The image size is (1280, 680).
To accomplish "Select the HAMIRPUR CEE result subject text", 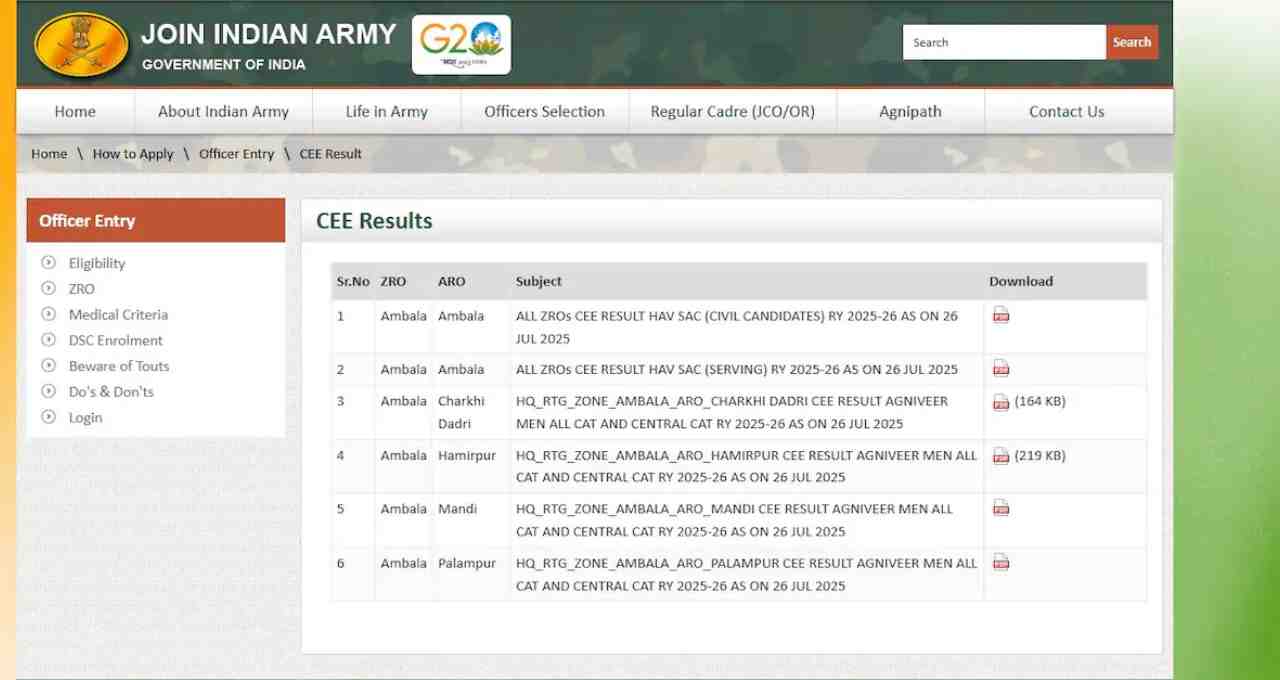I will coord(746,466).
